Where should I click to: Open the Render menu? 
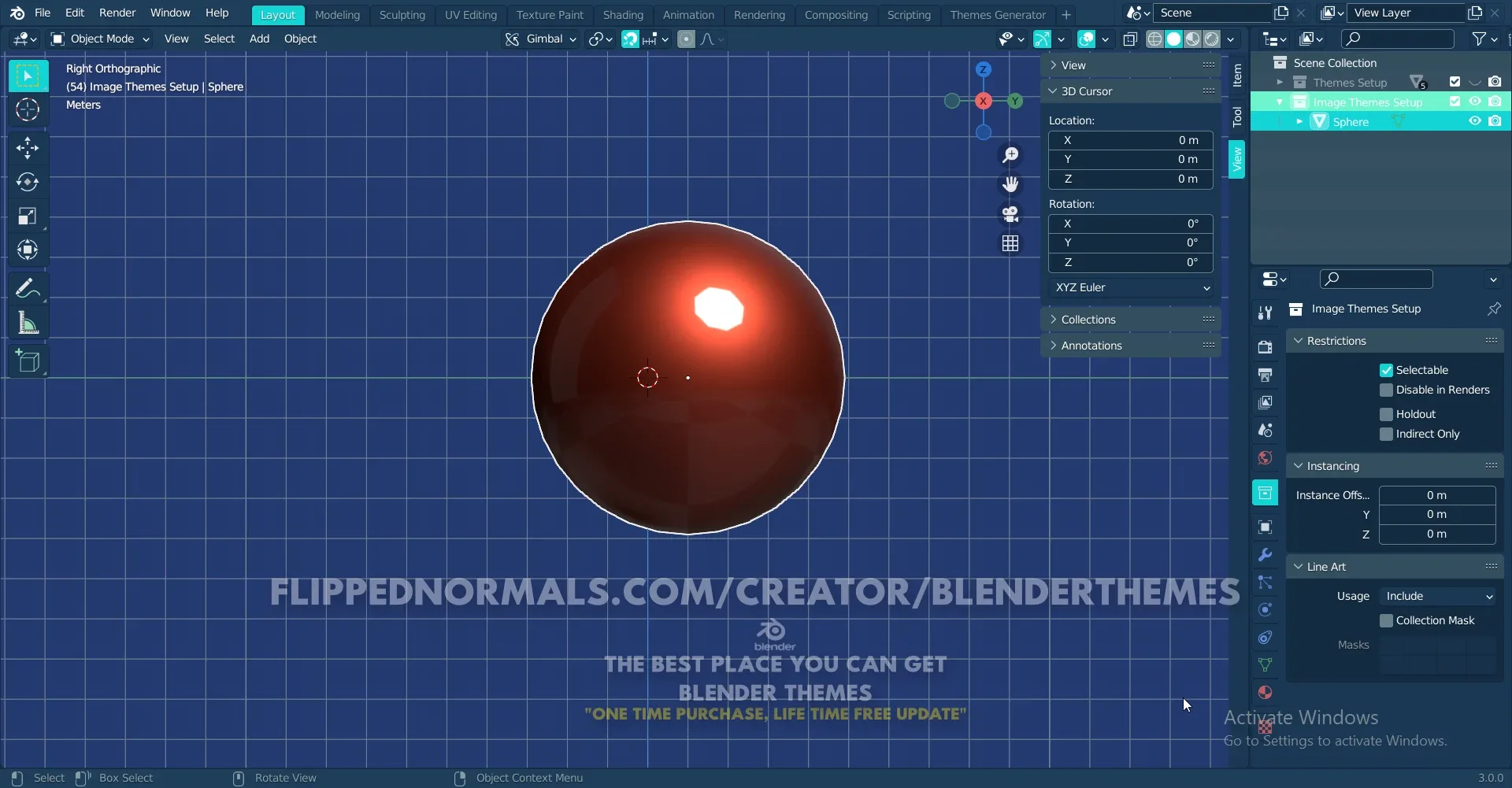(117, 13)
